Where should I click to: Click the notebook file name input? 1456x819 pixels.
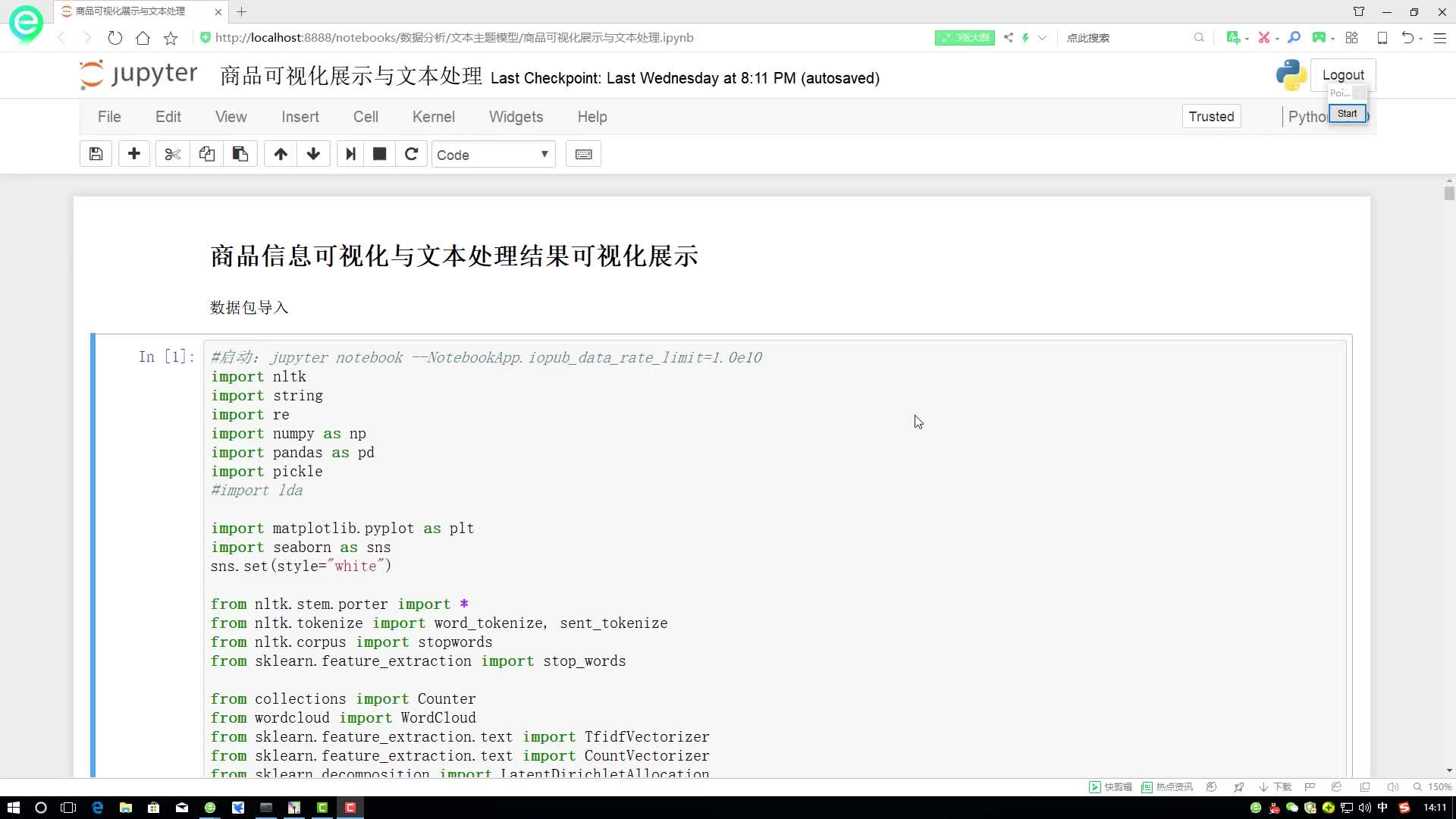pyautogui.click(x=350, y=78)
